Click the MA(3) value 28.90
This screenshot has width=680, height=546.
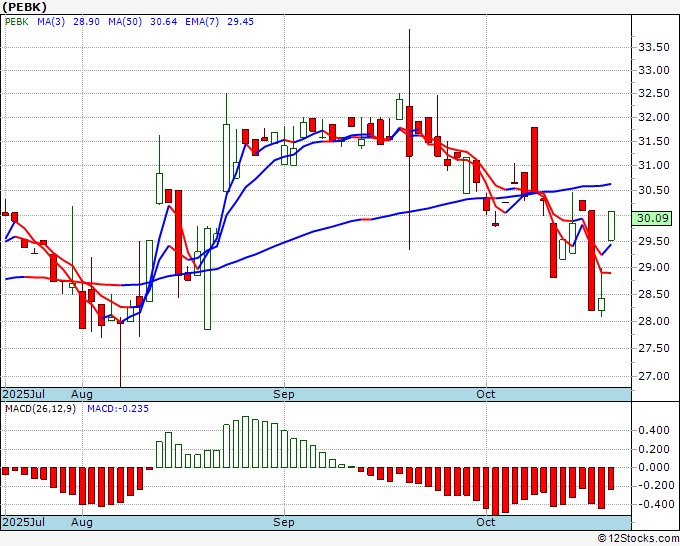point(86,22)
